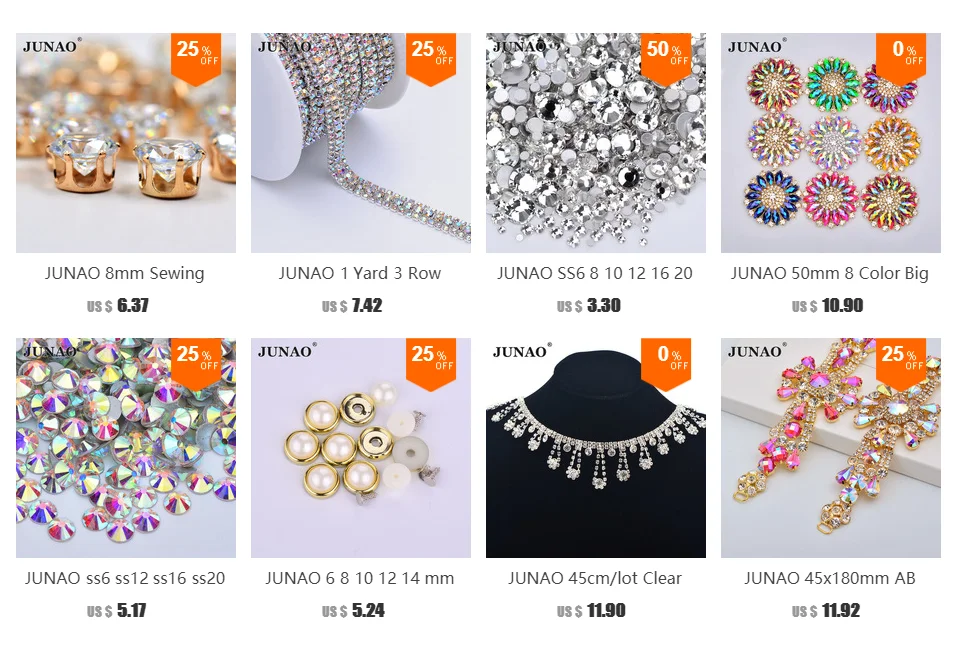
Task: Open the rhinestone fringe necklace trim image
Action: tap(596, 448)
